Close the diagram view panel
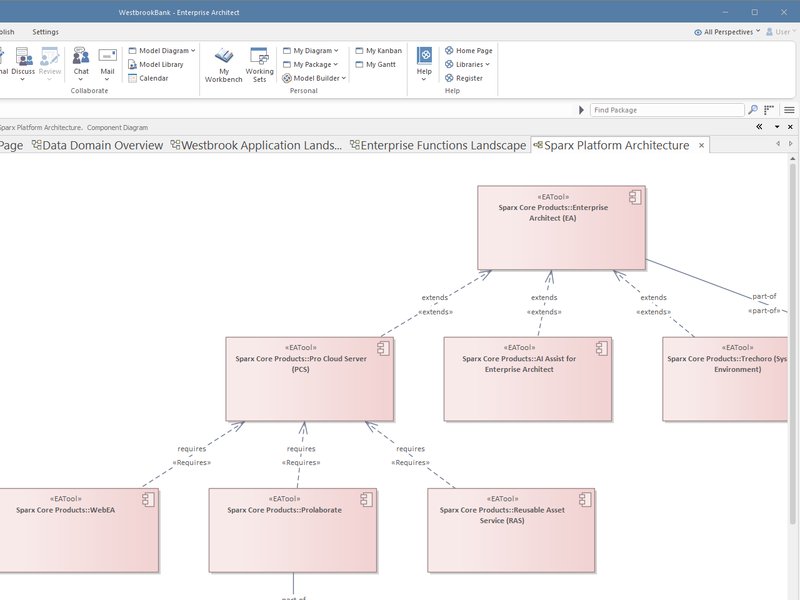This screenshot has width=800, height=600. point(790,127)
